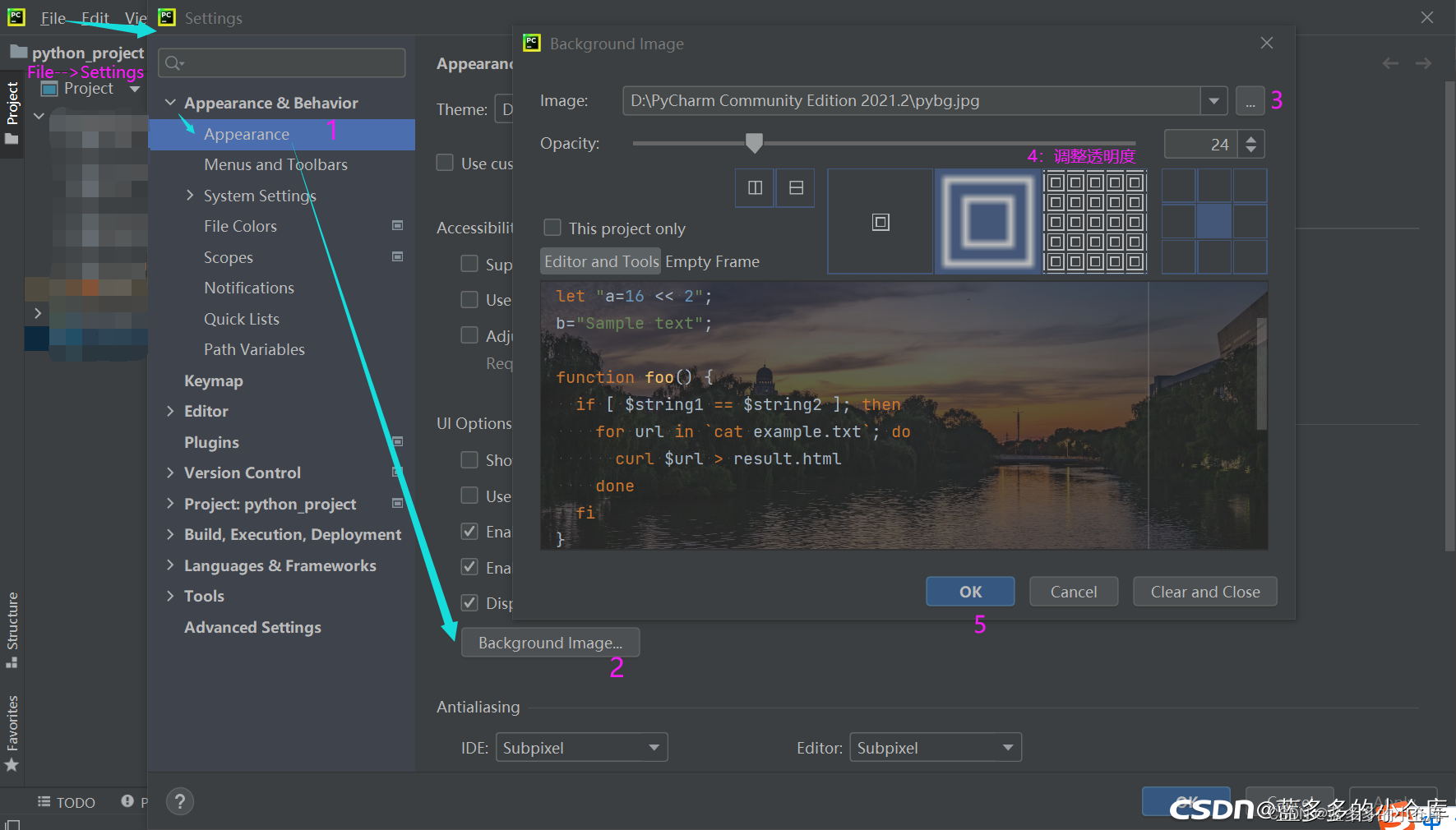The image size is (1456, 830).
Task: Go forward in Settings navigation history
Action: coord(1423,63)
